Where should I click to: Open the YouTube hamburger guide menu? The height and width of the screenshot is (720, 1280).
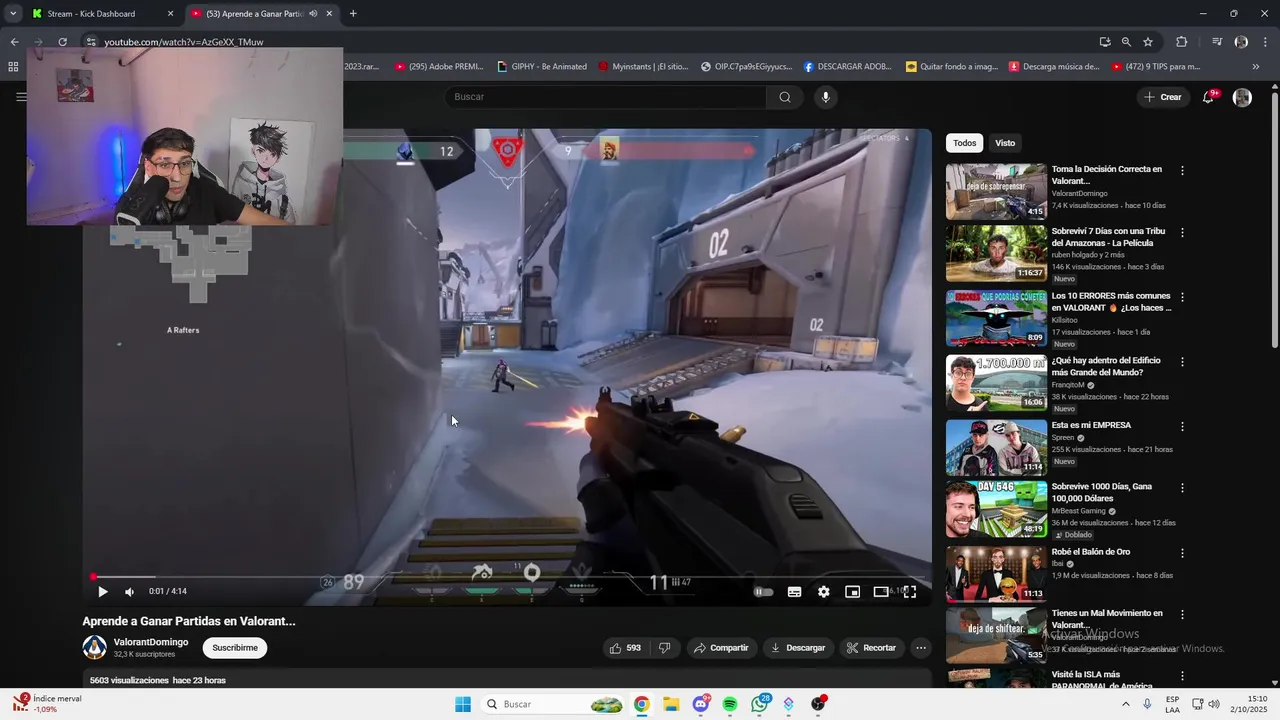pyautogui.click(x=20, y=97)
